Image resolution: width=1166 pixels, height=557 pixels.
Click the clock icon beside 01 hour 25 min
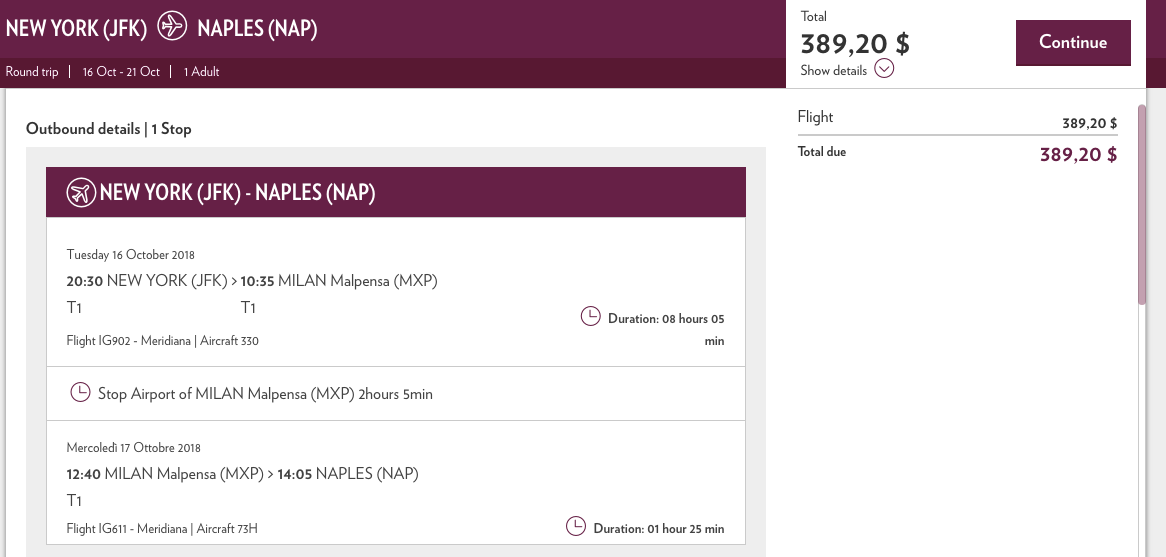click(576, 526)
